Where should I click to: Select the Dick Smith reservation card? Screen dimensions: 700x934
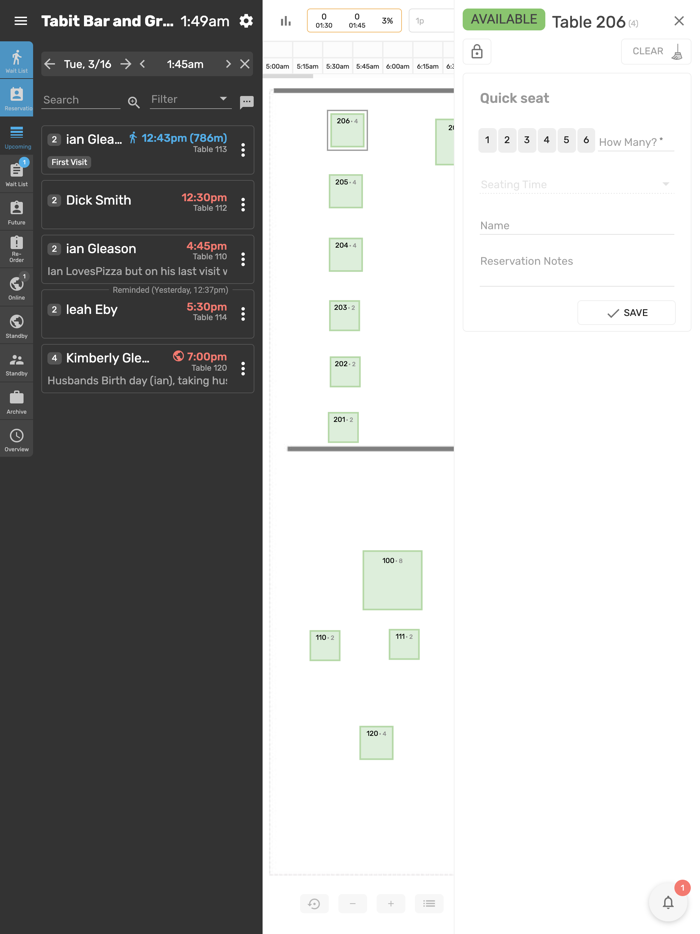148,204
